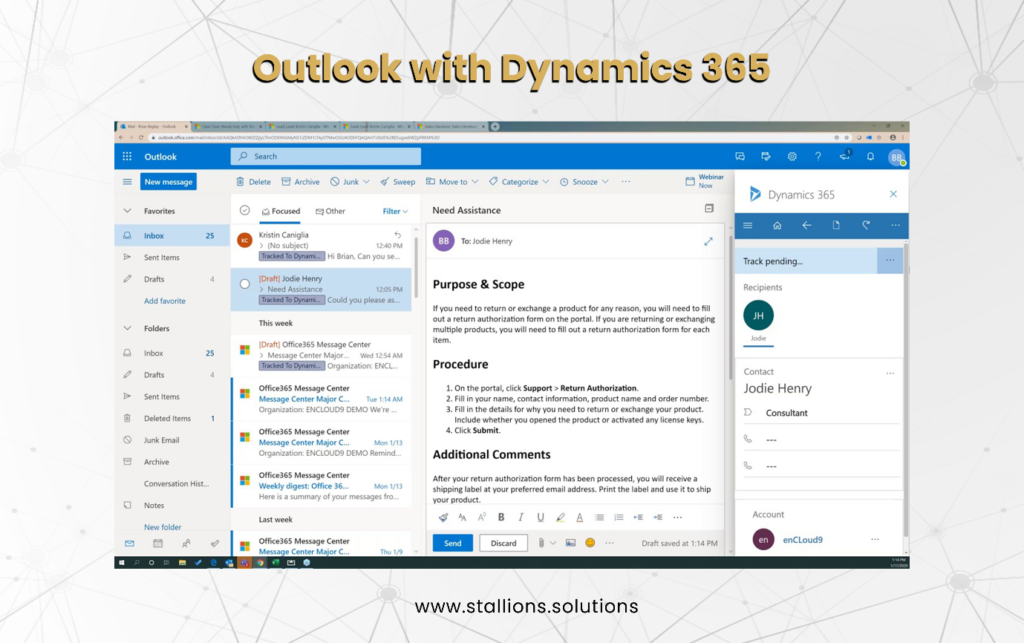The image size is (1024, 643).
Task: Switch to the Calendar module
Action: point(158,543)
